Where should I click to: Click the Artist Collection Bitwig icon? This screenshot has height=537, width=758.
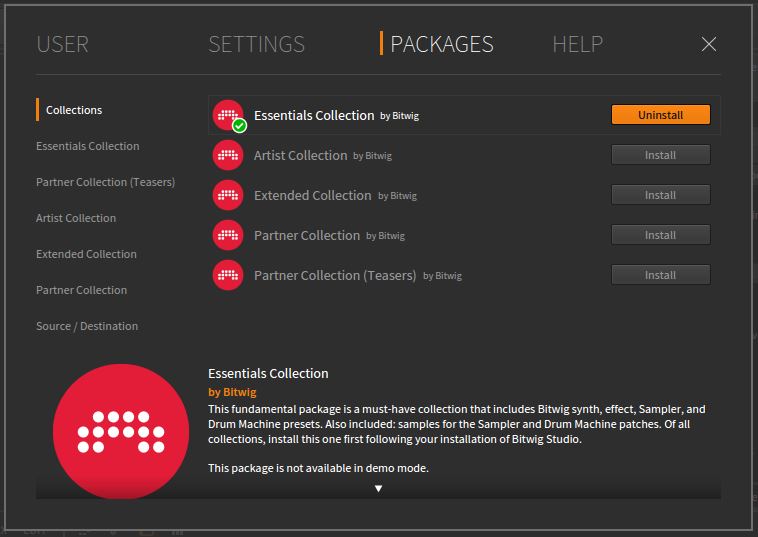pyautogui.click(x=228, y=155)
